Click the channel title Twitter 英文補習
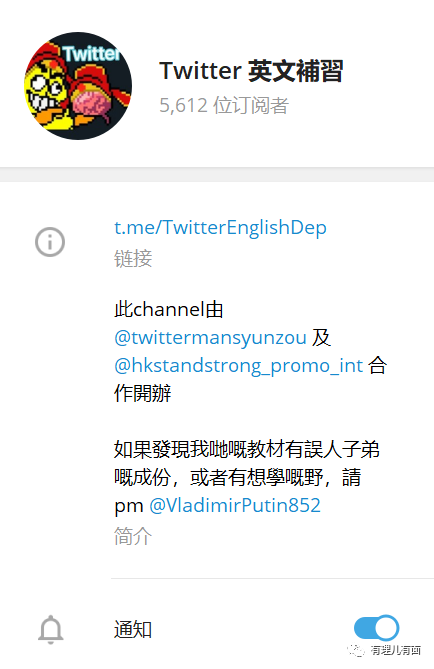434x669 pixels. pyautogui.click(x=251, y=71)
